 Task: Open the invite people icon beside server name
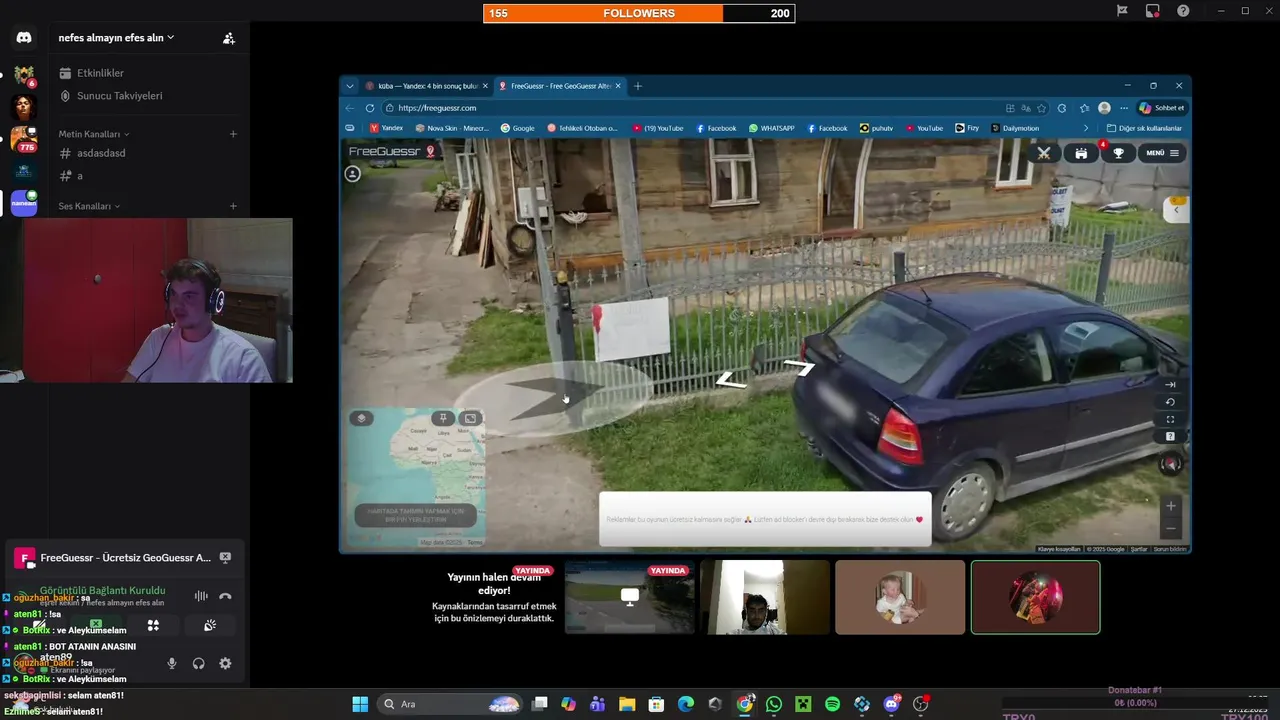pos(229,38)
